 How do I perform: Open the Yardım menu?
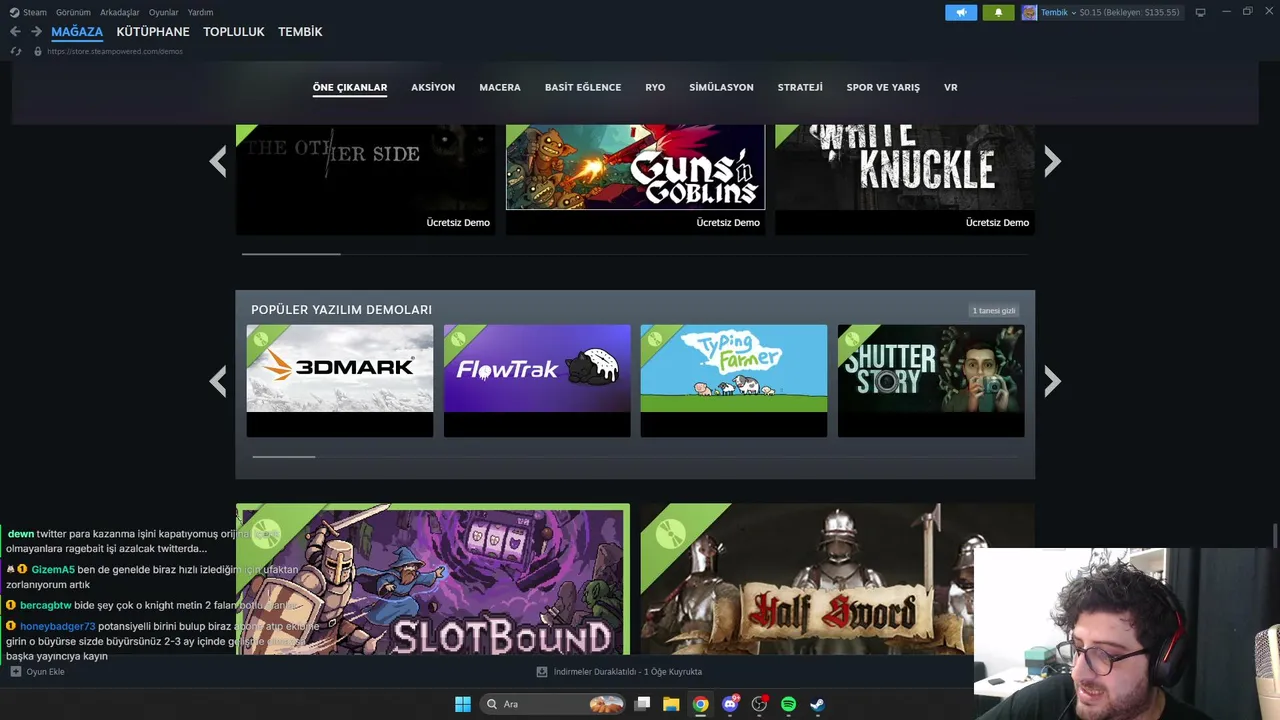tap(200, 12)
